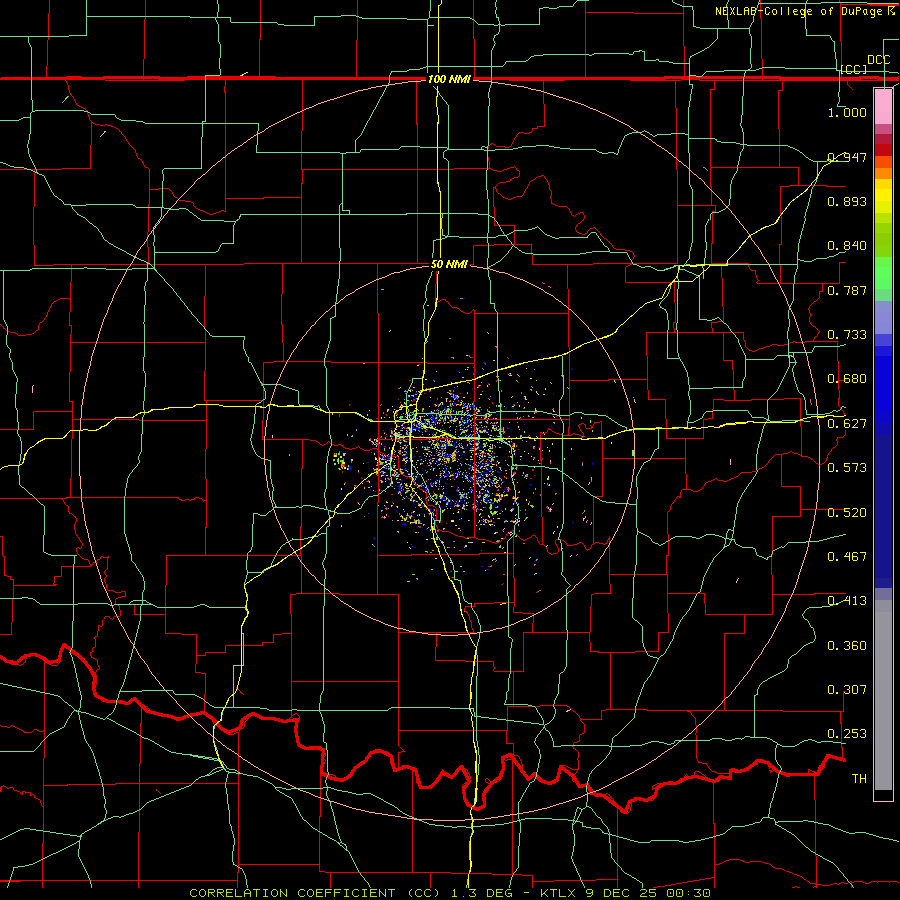Click the 0.413 scale value
Viewport: 900px width, 900px height.
point(847,601)
